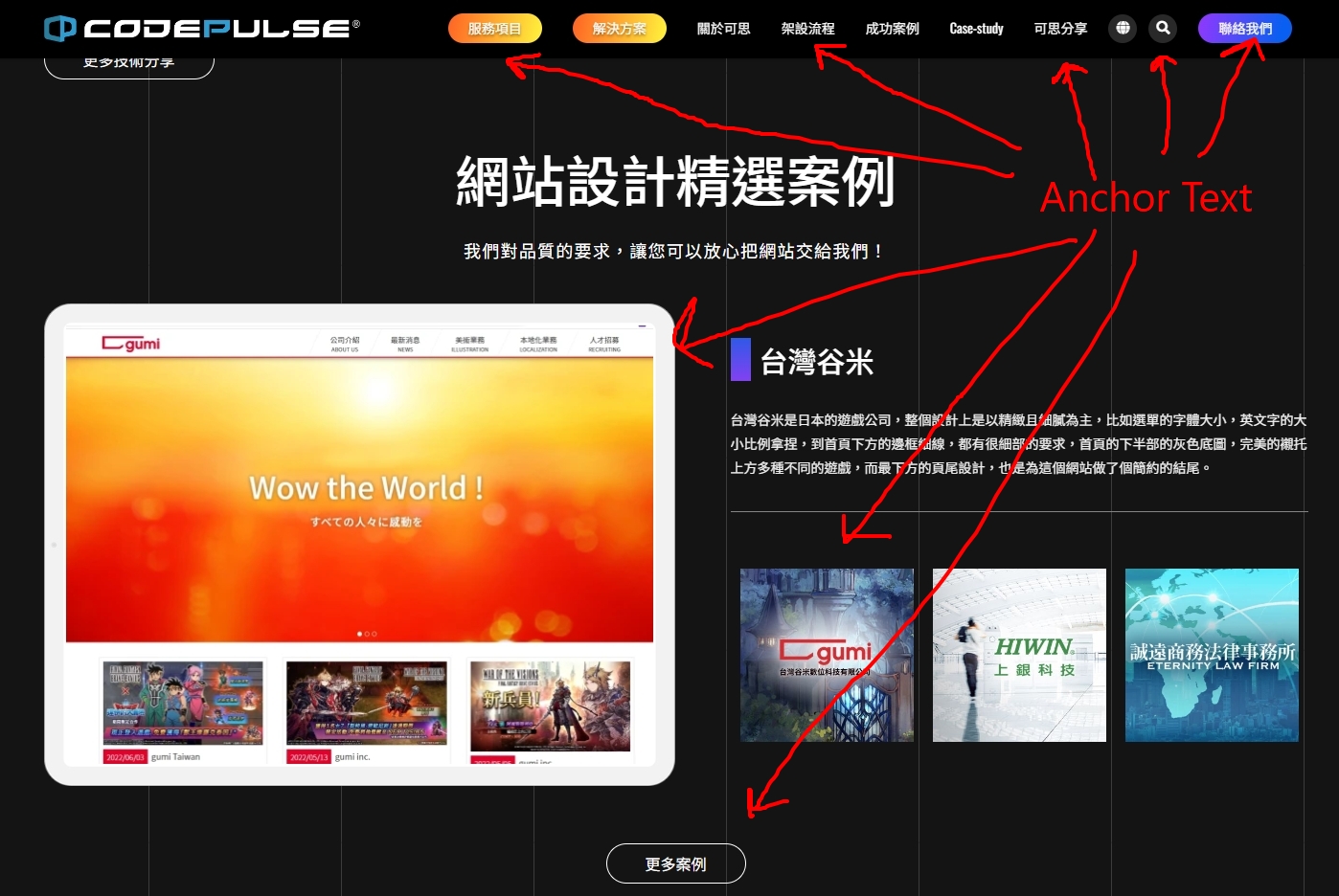Click the 更多案例 button
The image size is (1339, 896).
[675, 863]
